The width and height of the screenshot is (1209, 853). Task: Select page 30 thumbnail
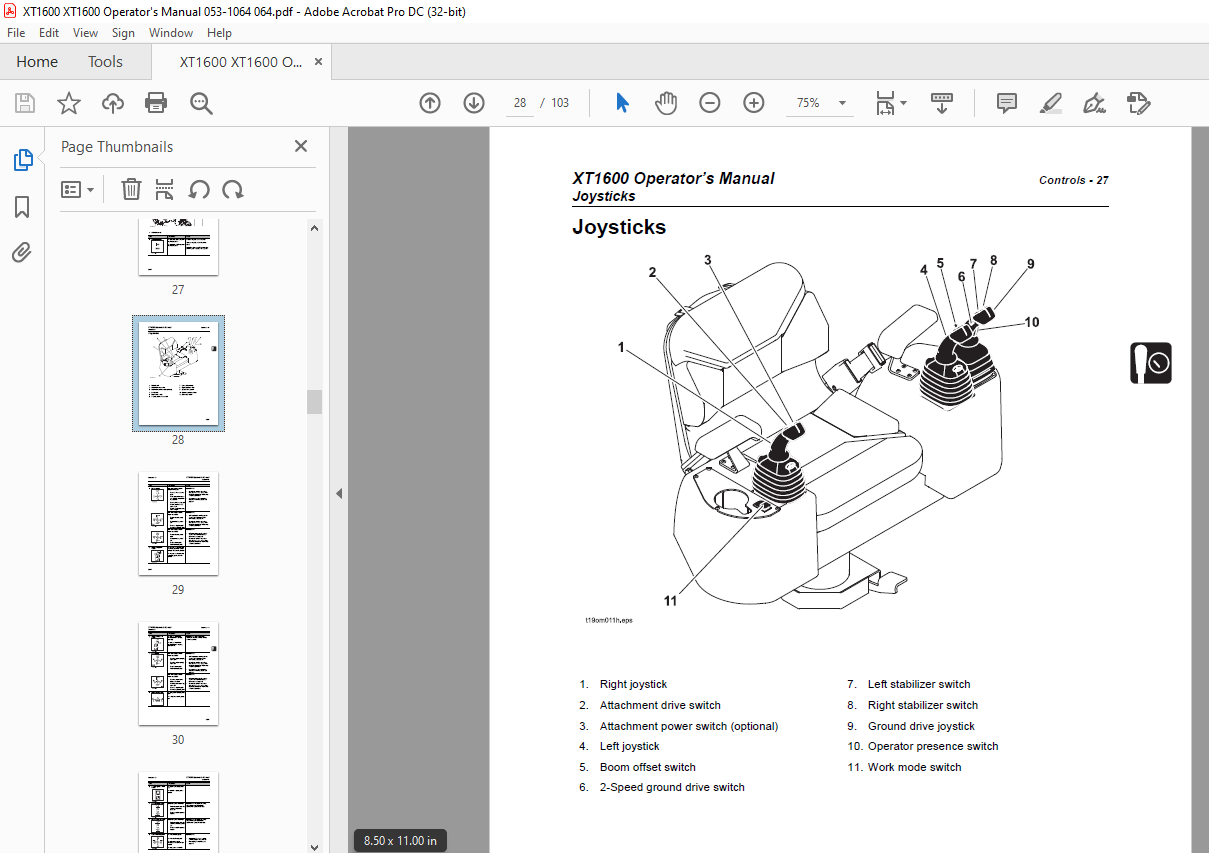coord(178,673)
